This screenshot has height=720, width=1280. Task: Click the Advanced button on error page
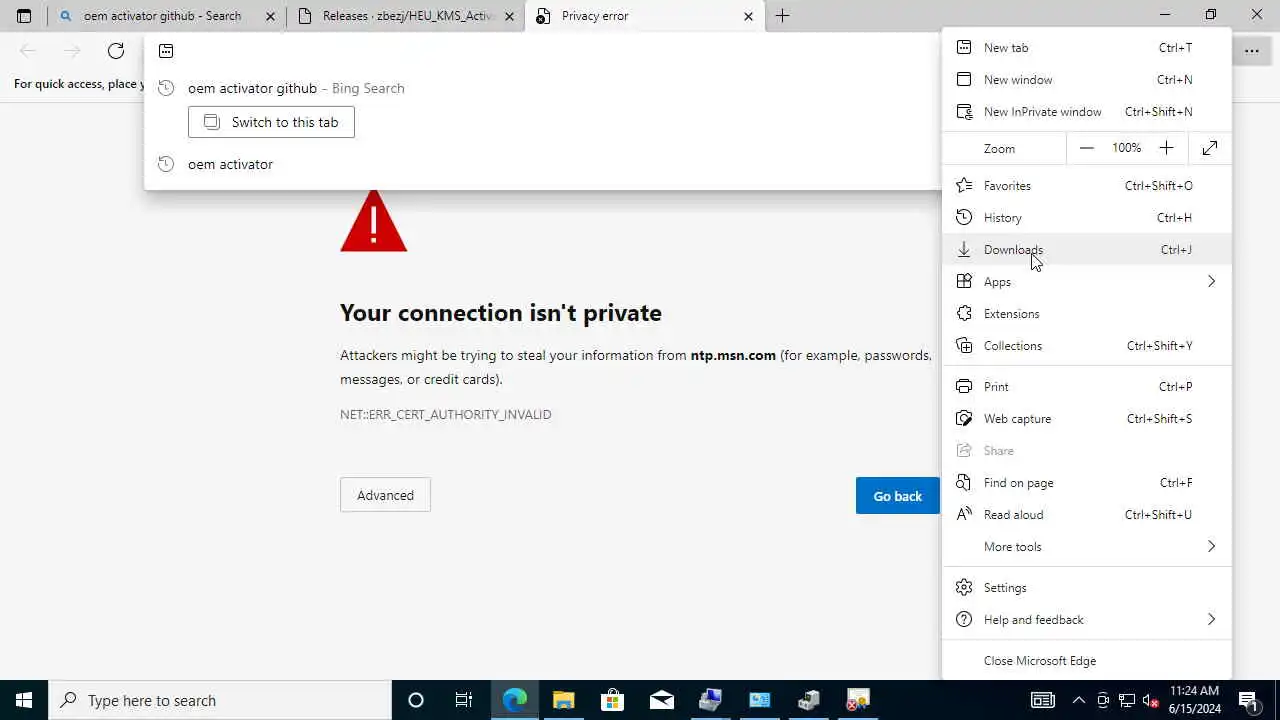[385, 495]
